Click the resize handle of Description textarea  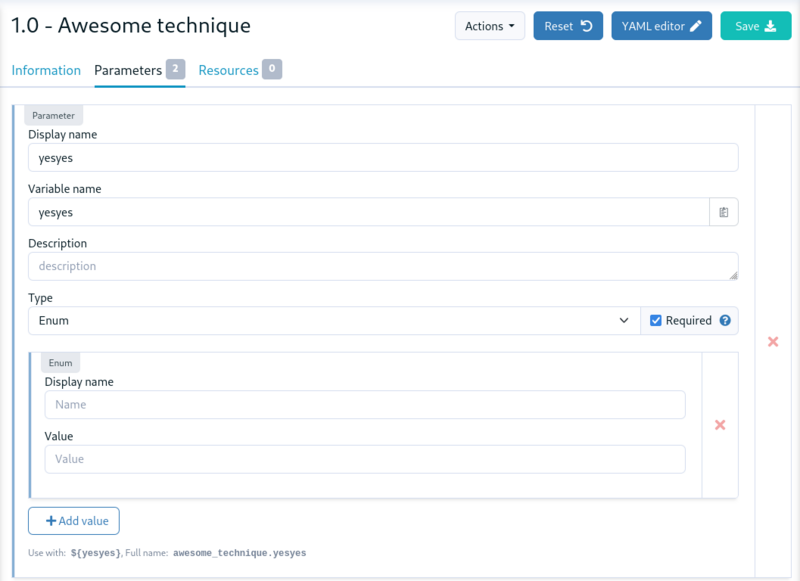[733, 275]
